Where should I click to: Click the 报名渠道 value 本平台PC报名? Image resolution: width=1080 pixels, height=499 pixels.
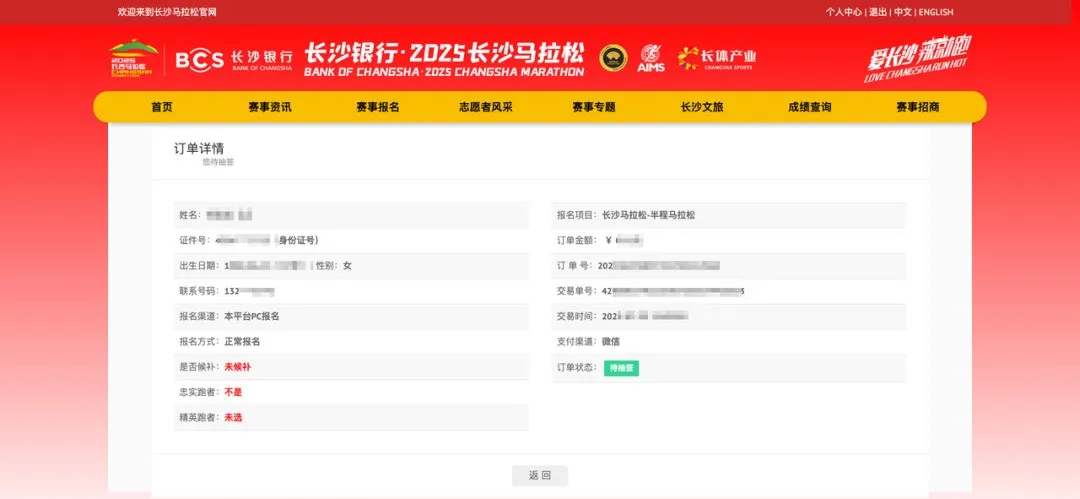251,316
